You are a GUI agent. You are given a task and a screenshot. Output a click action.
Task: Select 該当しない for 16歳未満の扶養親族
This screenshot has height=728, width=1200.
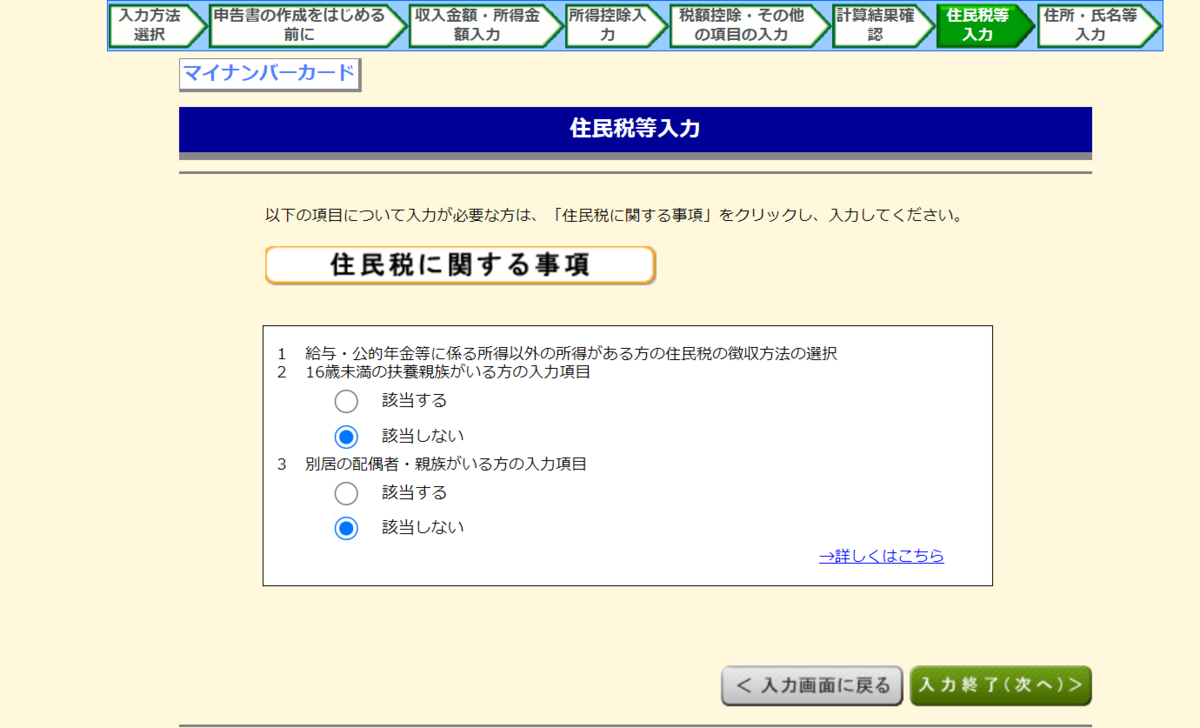point(346,437)
